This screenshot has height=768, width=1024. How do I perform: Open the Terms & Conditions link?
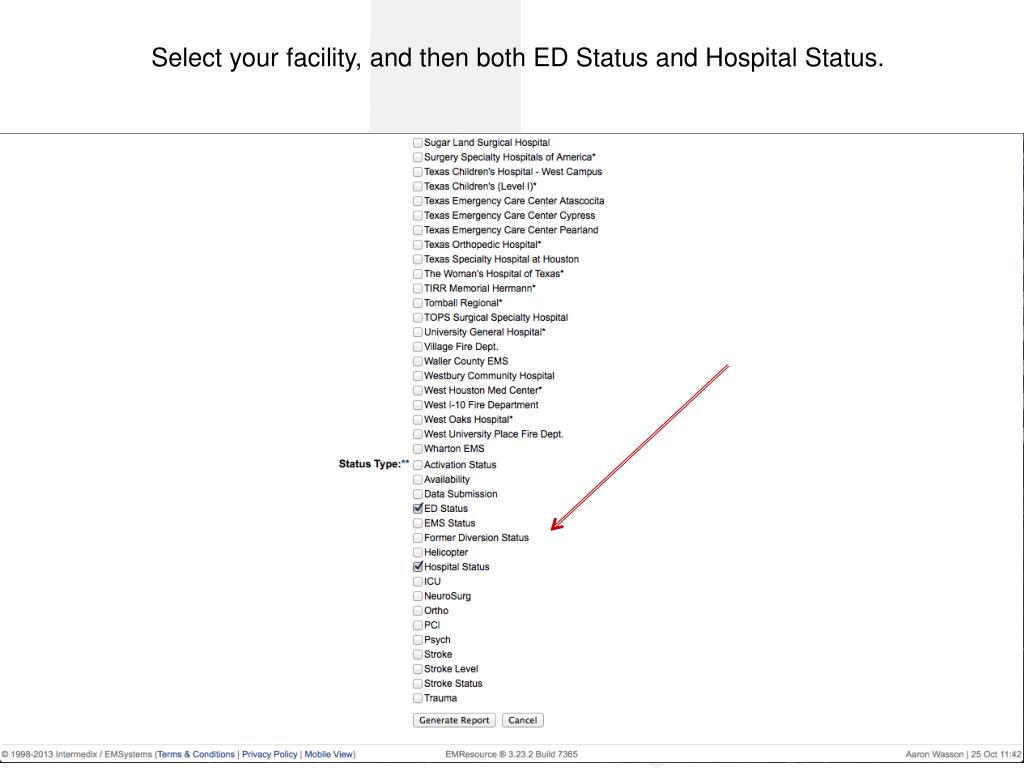196,754
